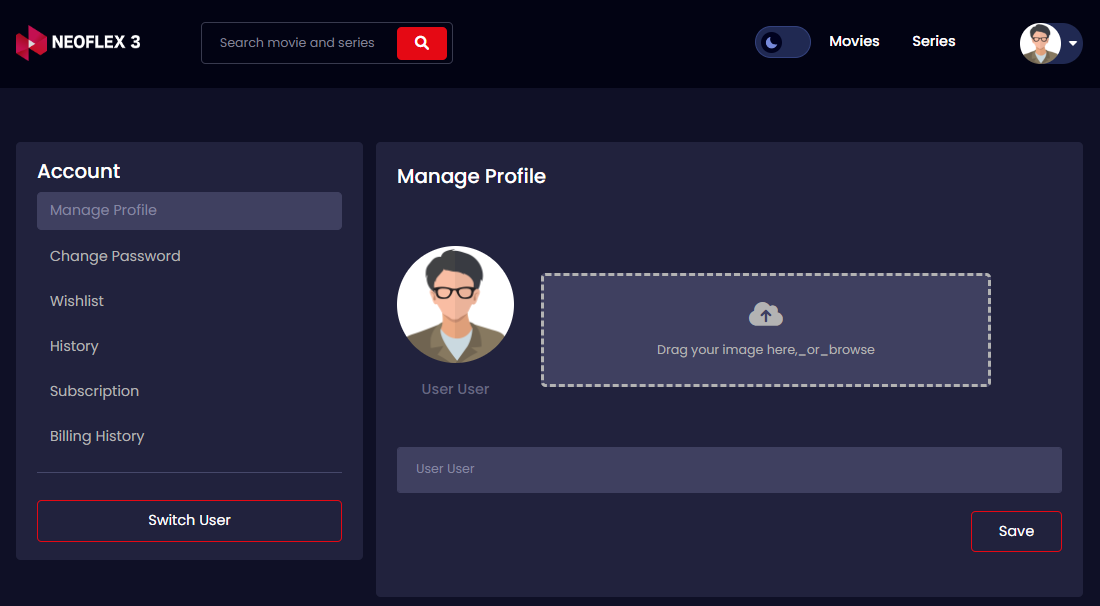Open the Series page
Image resolution: width=1100 pixels, height=606 pixels.
tap(933, 41)
